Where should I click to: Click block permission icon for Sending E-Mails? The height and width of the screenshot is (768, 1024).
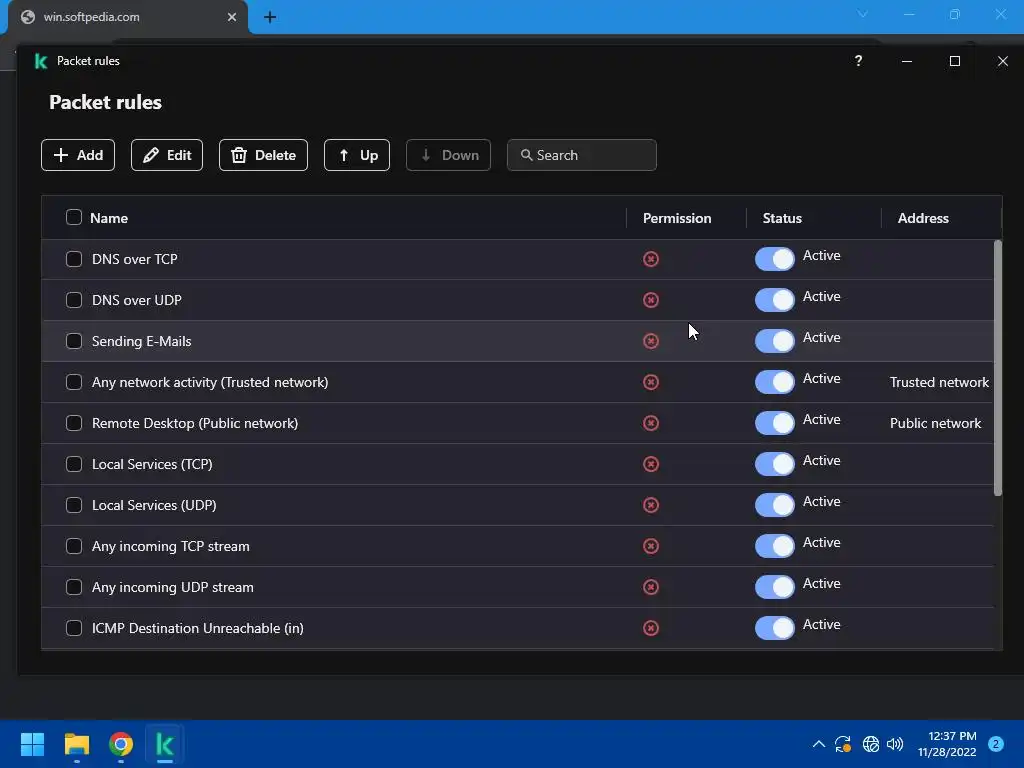650,341
